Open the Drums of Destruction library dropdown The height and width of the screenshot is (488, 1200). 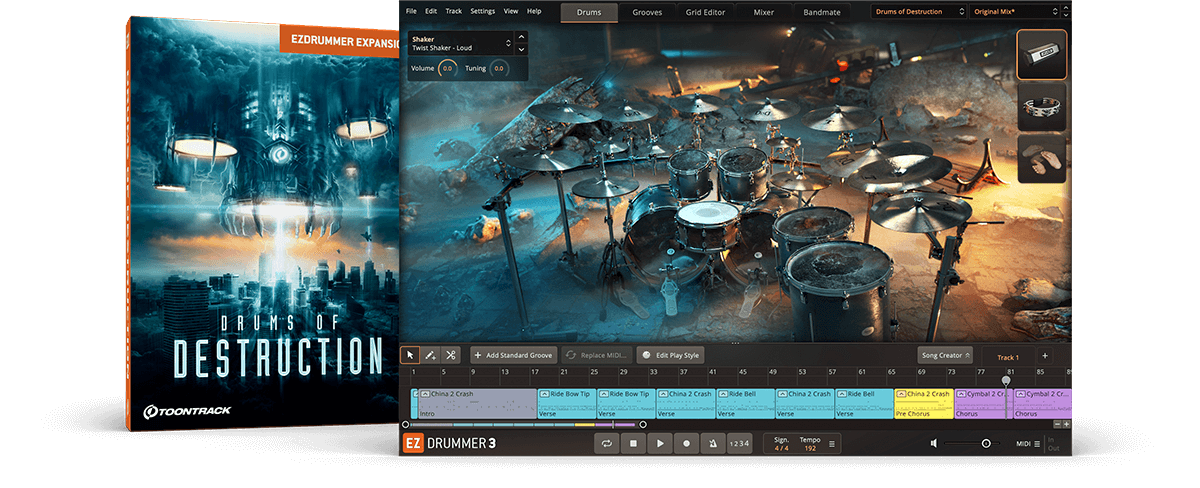(x=918, y=12)
